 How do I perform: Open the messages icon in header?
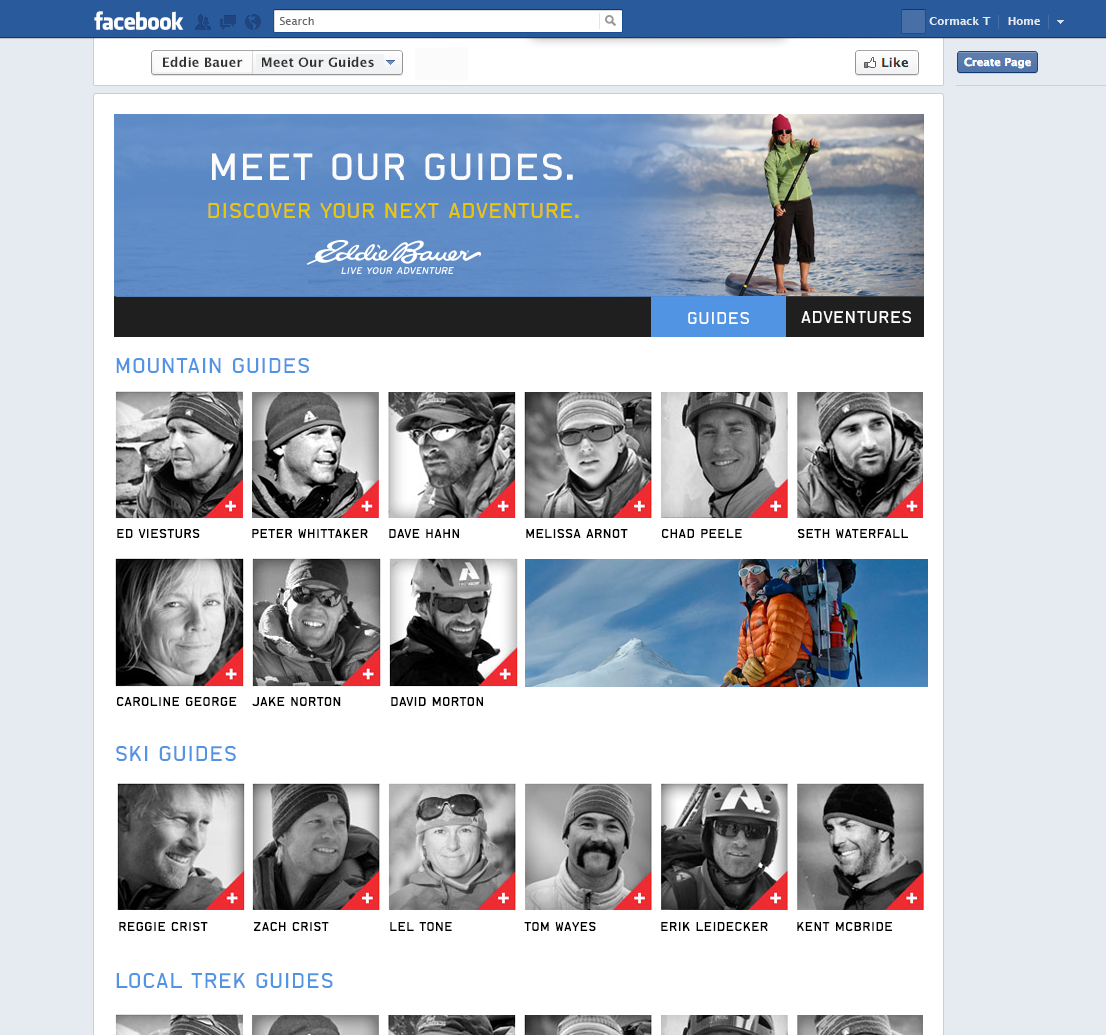228,22
